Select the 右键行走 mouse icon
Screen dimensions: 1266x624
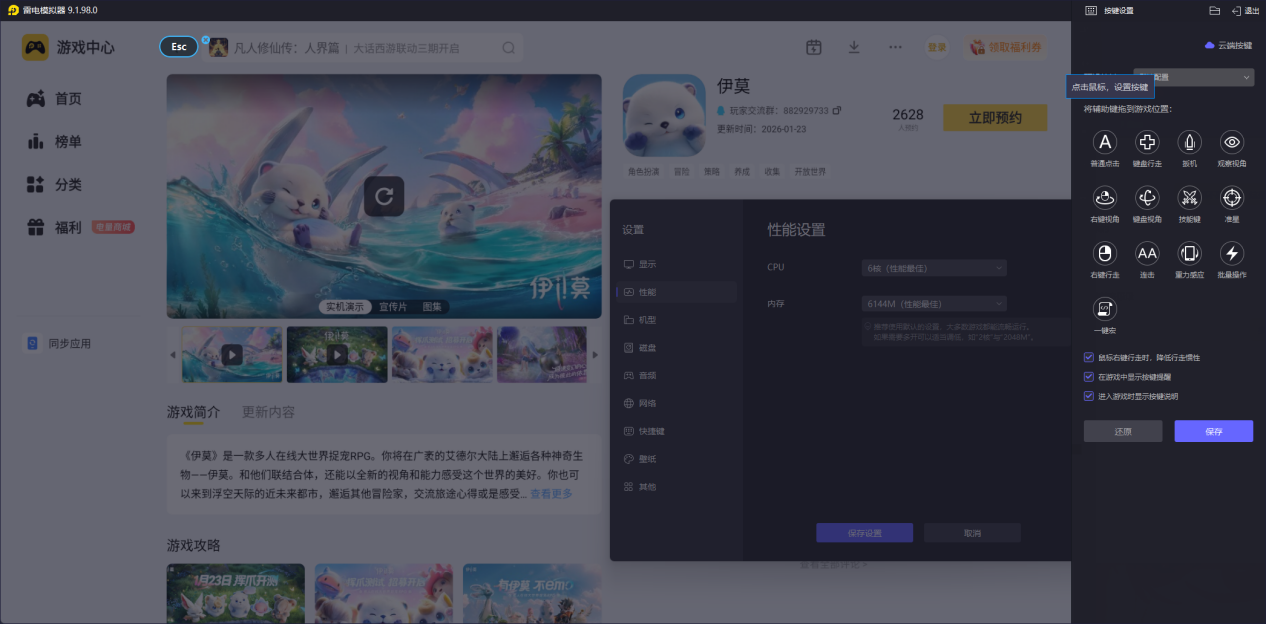click(1104, 253)
